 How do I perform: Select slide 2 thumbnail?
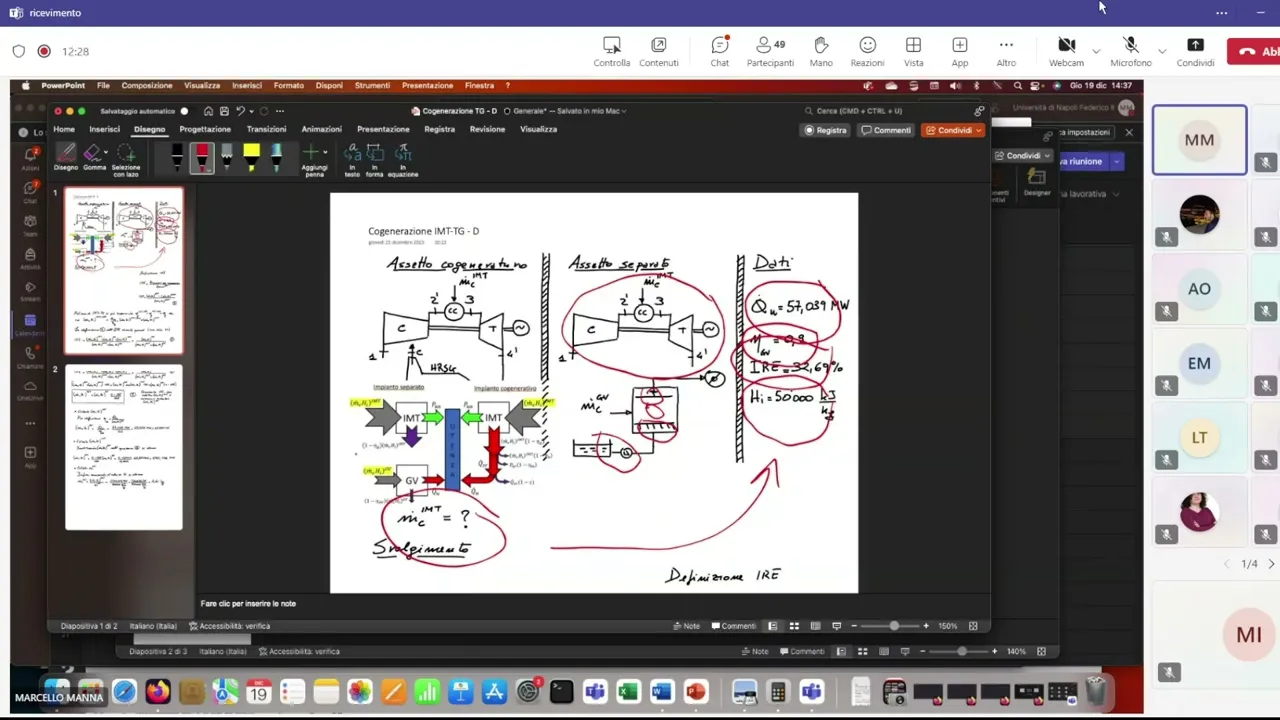point(124,447)
